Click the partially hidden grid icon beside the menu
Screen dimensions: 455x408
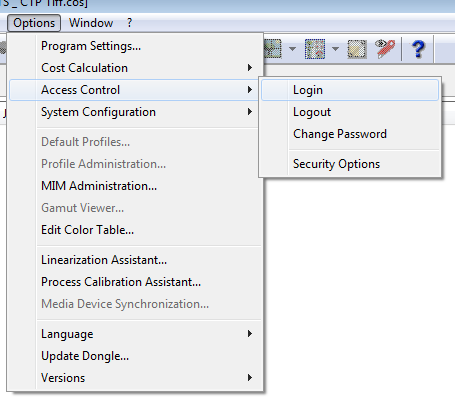[x=273, y=49]
